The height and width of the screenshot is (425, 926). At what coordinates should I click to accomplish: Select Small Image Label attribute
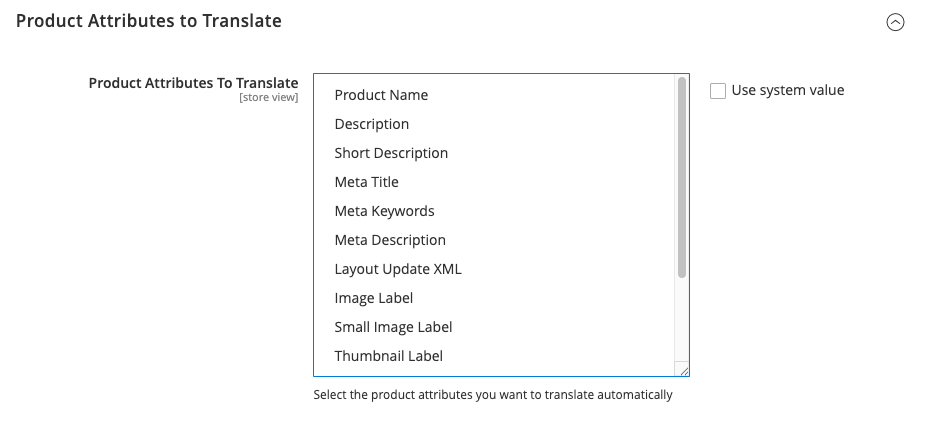[x=393, y=327]
